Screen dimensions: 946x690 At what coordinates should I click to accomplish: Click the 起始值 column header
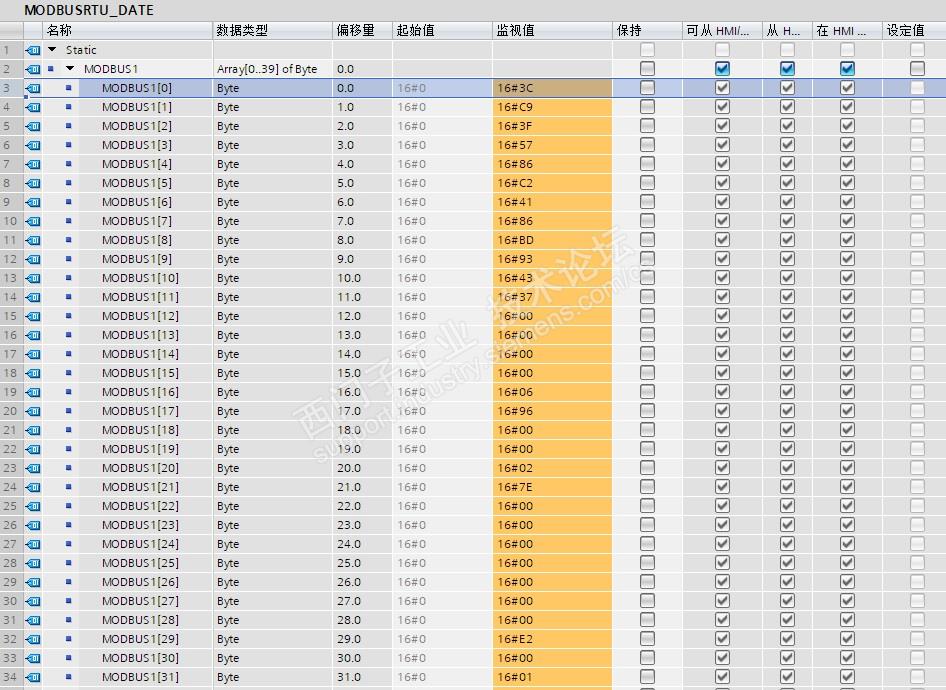click(x=442, y=30)
